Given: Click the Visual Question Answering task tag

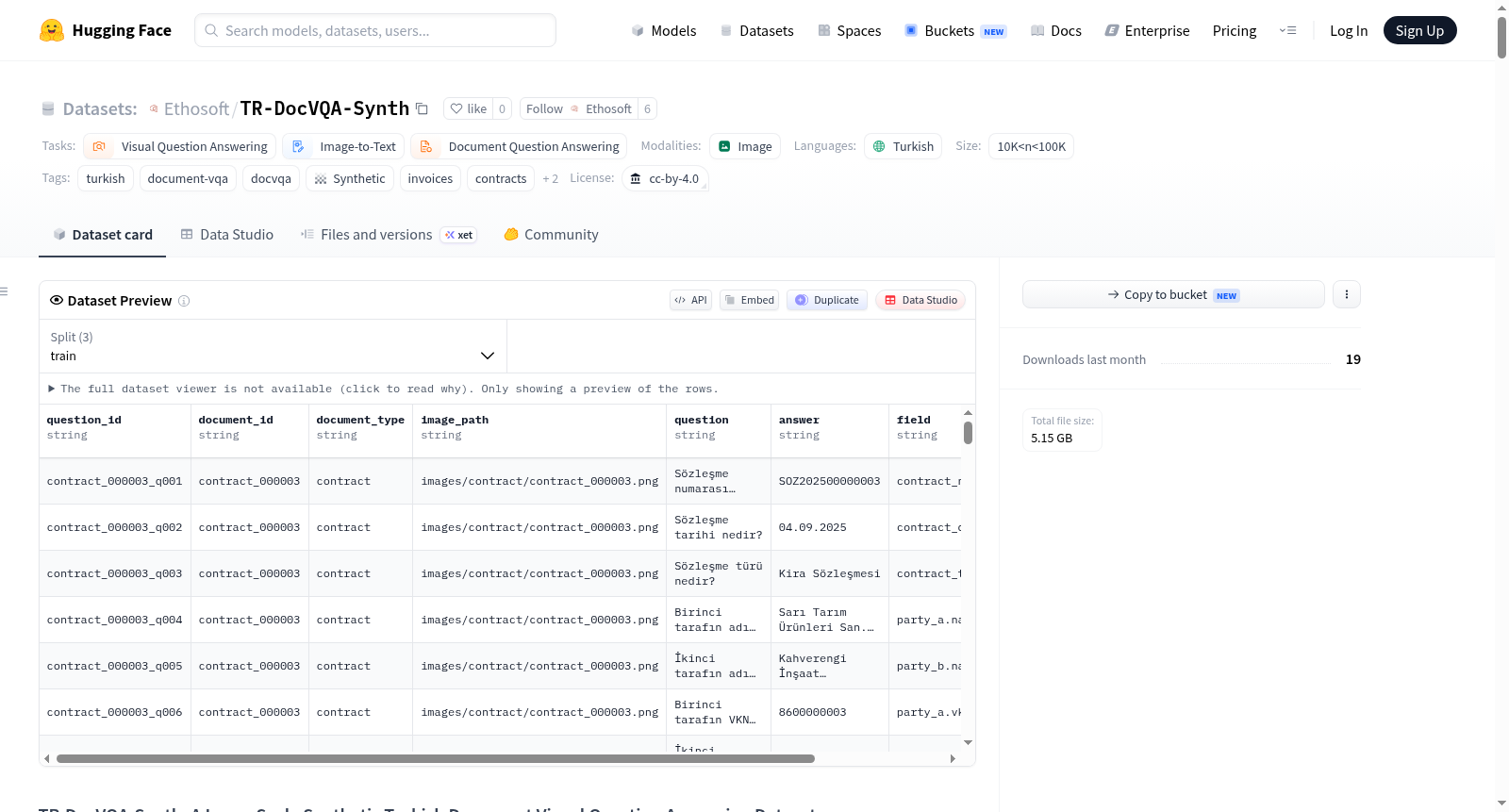Looking at the screenshot, I should coord(180,146).
